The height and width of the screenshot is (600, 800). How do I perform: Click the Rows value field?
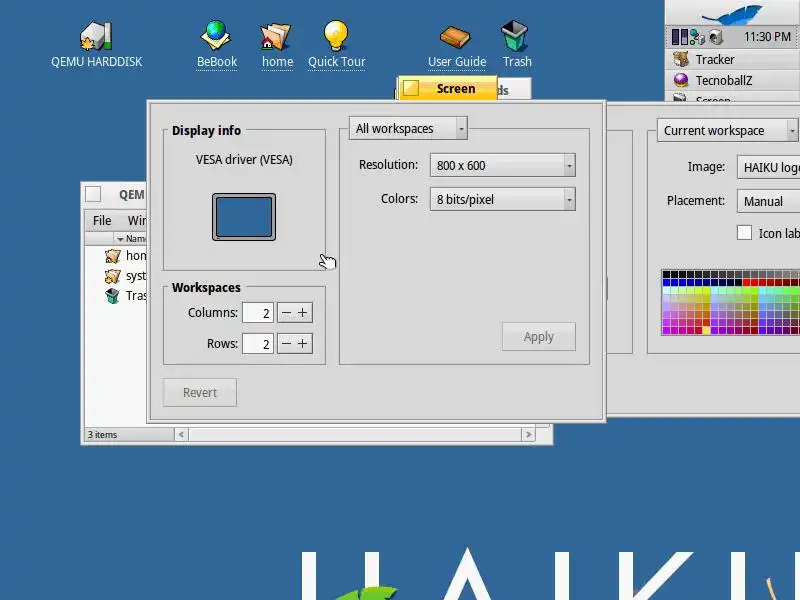258,344
